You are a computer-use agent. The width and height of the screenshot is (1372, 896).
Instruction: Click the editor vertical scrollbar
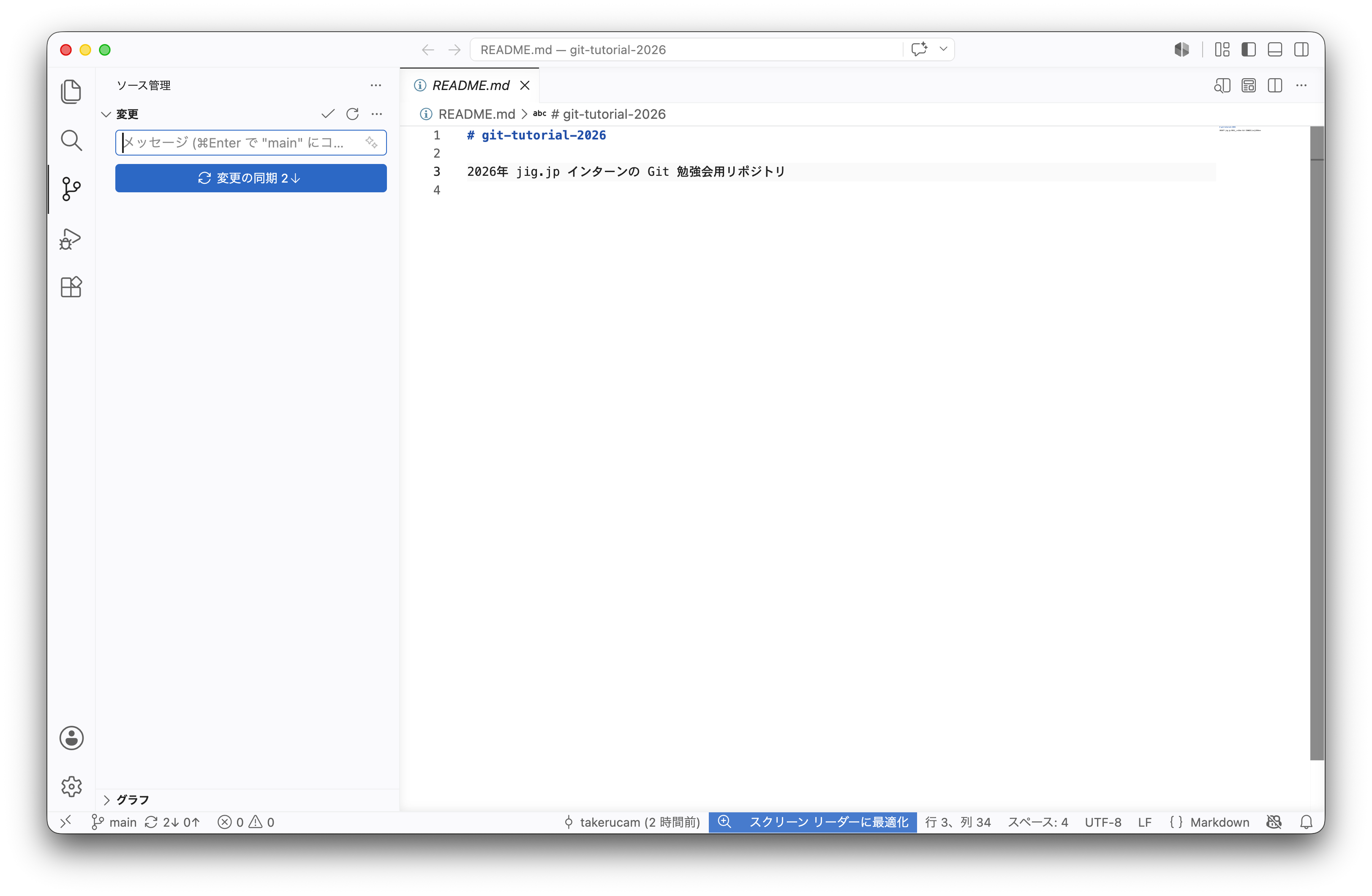click(1317, 443)
